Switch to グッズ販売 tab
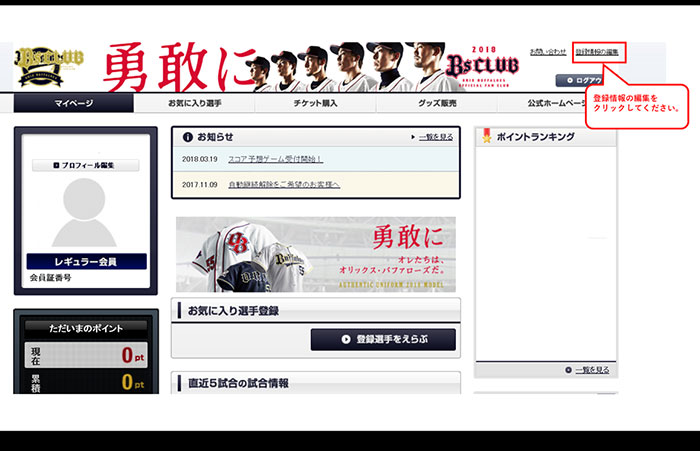The width and height of the screenshot is (700, 451). (x=436, y=103)
